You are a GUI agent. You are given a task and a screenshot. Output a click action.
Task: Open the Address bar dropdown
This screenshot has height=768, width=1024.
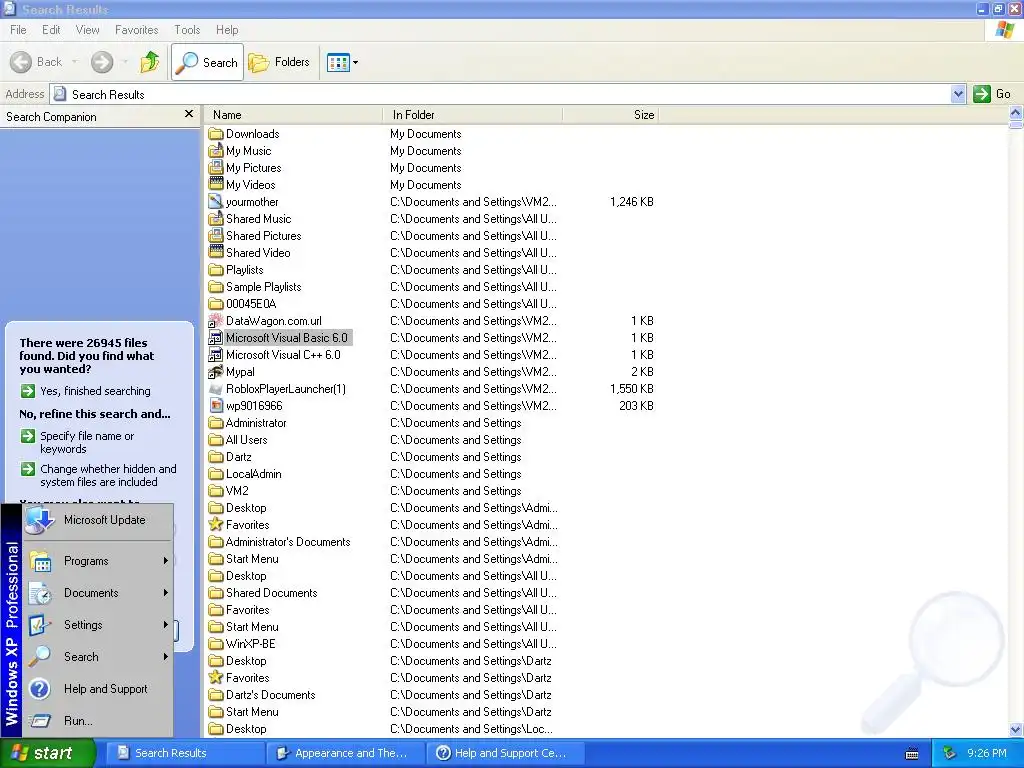pos(957,94)
